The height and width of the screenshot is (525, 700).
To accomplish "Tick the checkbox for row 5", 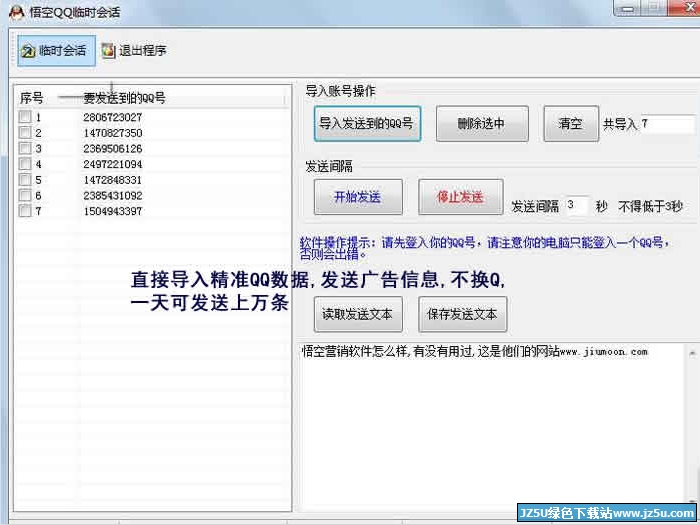I will tap(25, 179).
